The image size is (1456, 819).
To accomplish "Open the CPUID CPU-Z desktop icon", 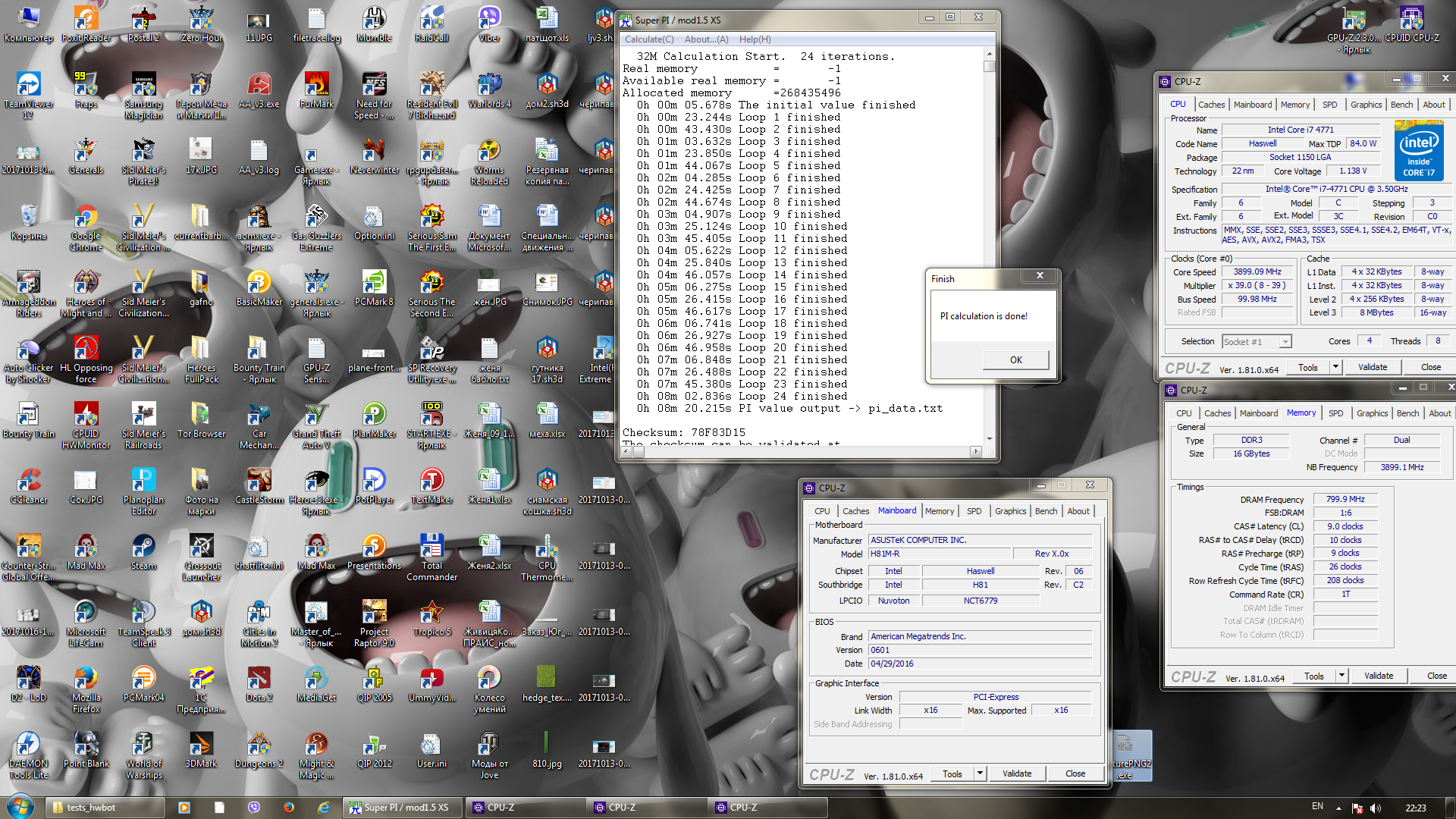I will pyautogui.click(x=1411, y=24).
